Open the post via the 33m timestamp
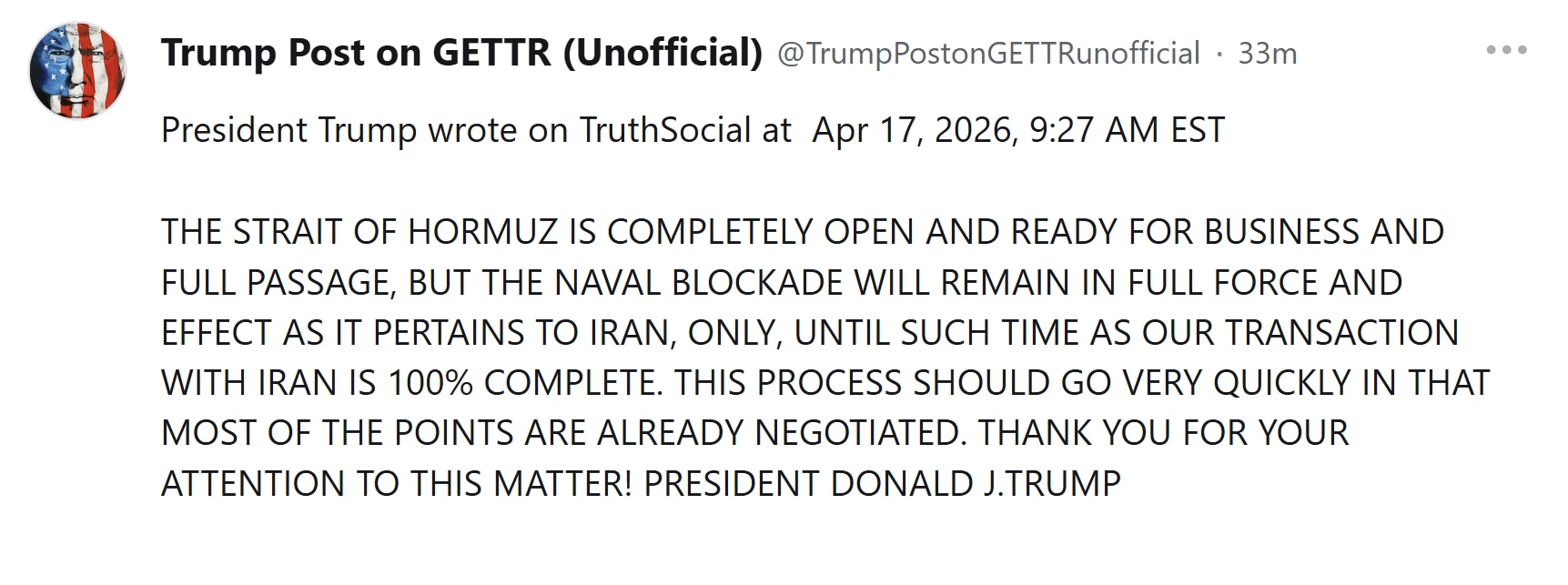 1267,54
